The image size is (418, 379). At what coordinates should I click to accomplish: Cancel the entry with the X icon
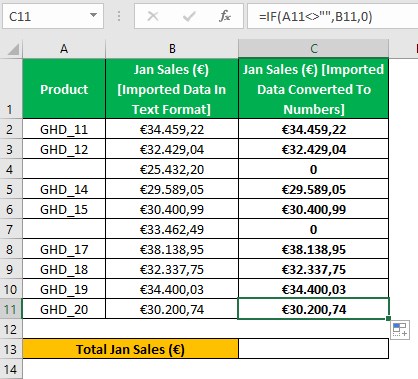point(153,16)
